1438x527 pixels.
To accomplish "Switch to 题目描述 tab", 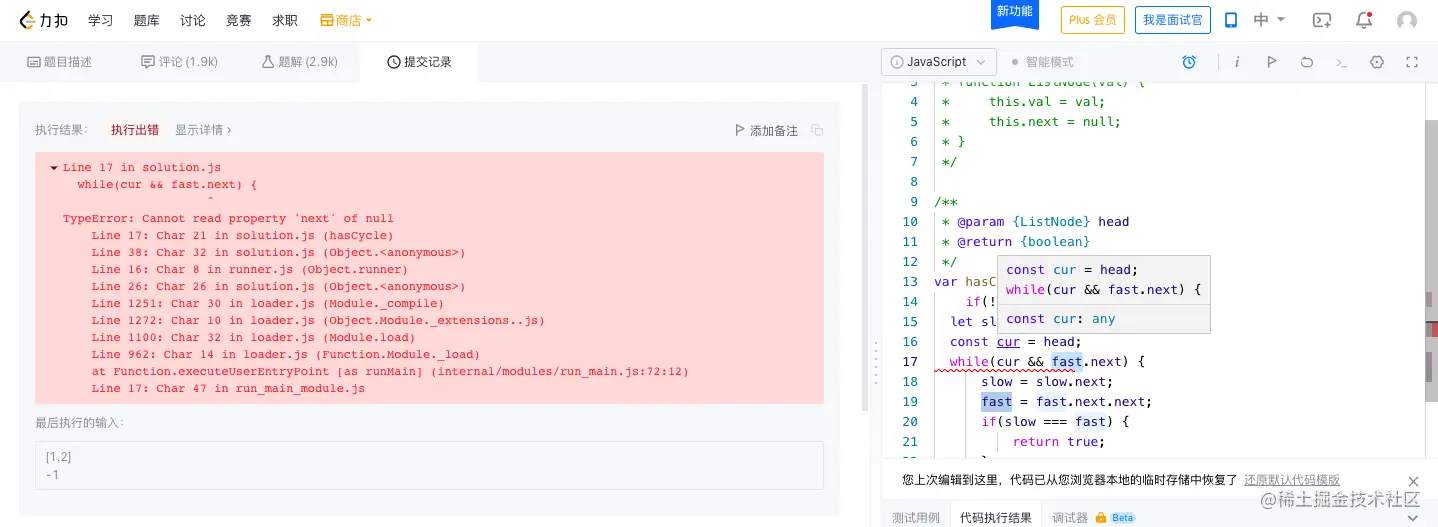I will coord(59,62).
